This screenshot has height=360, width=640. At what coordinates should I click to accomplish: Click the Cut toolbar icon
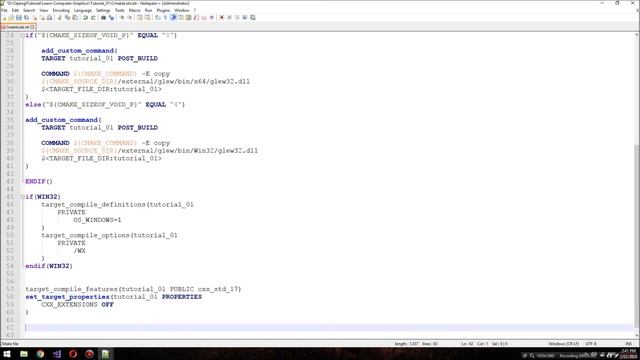(59, 18)
